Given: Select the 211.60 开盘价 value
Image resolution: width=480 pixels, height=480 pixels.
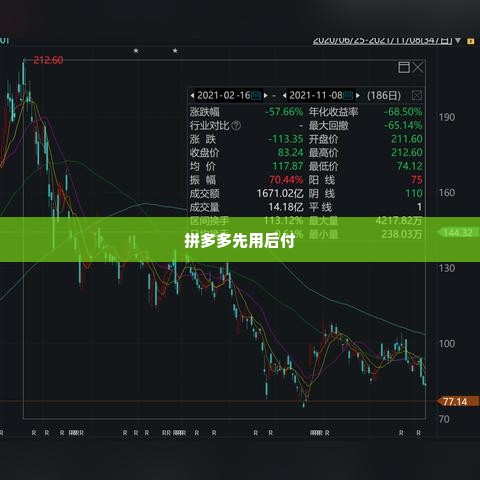Looking at the screenshot, I should [407, 139].
